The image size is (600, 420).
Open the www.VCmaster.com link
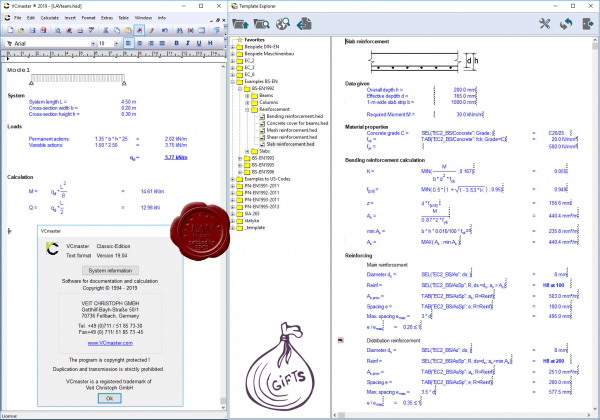click(x=110, y=343)
